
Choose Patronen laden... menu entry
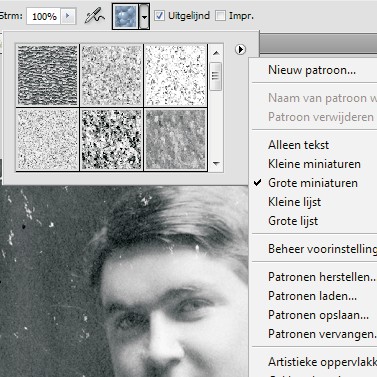coord(314,296)
